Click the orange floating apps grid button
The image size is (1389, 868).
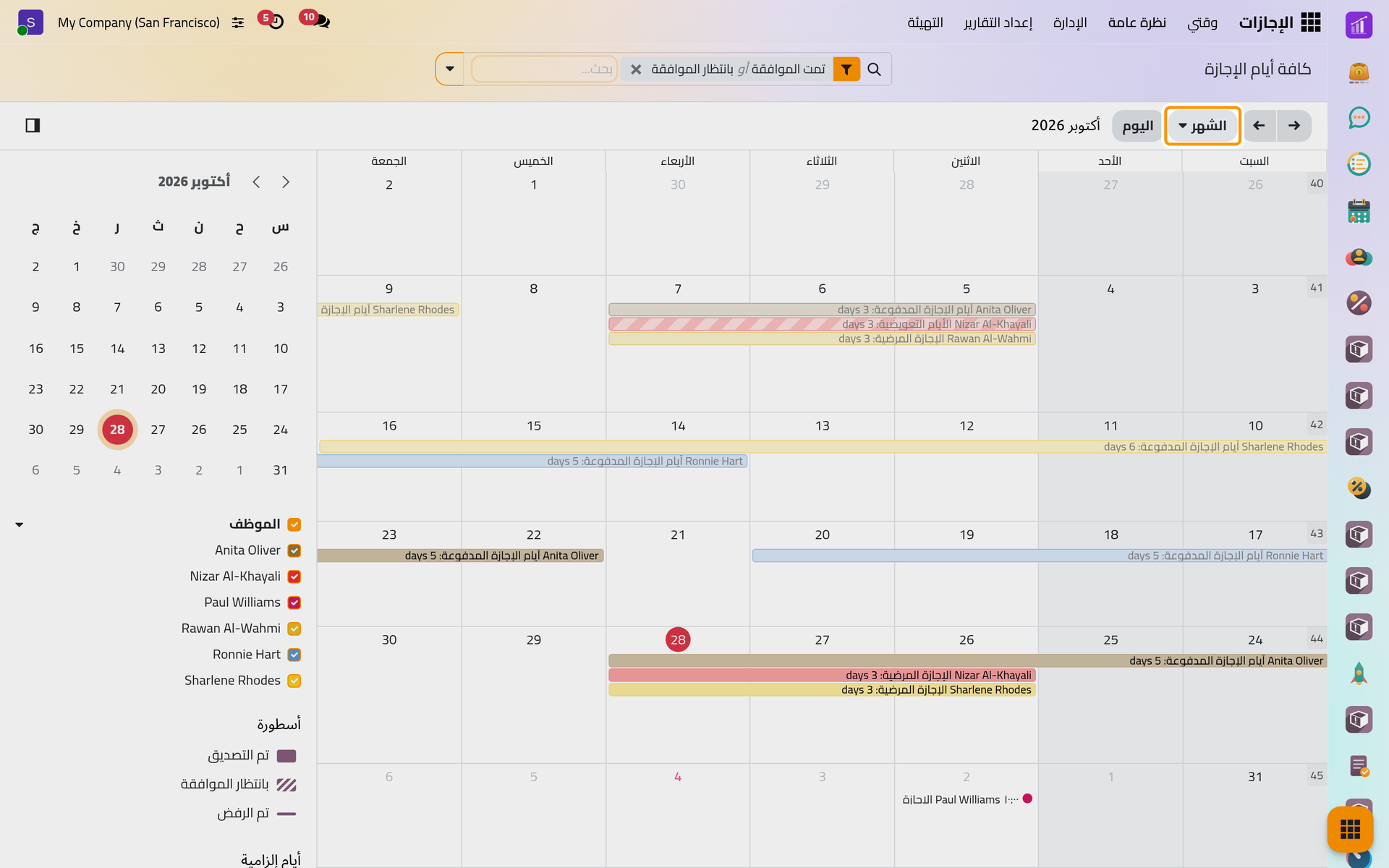click(x=1350, y=830)
